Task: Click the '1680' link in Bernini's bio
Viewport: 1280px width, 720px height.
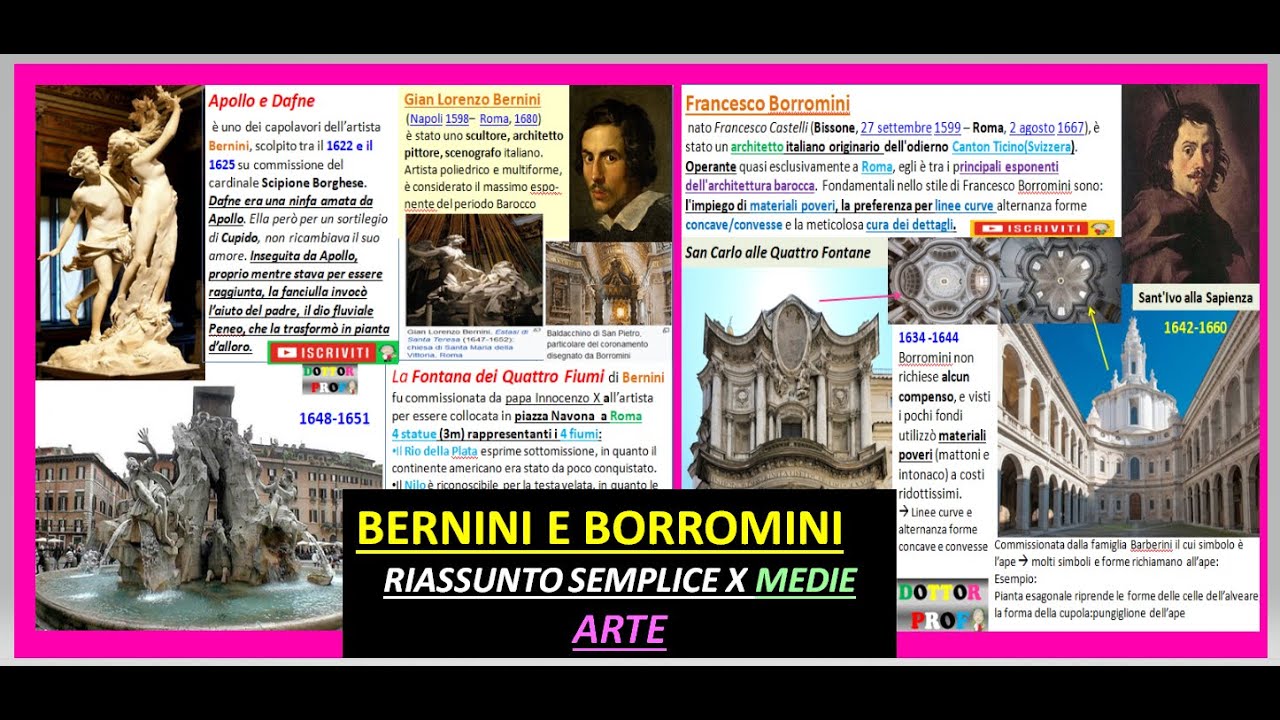Action: (526, 118)
